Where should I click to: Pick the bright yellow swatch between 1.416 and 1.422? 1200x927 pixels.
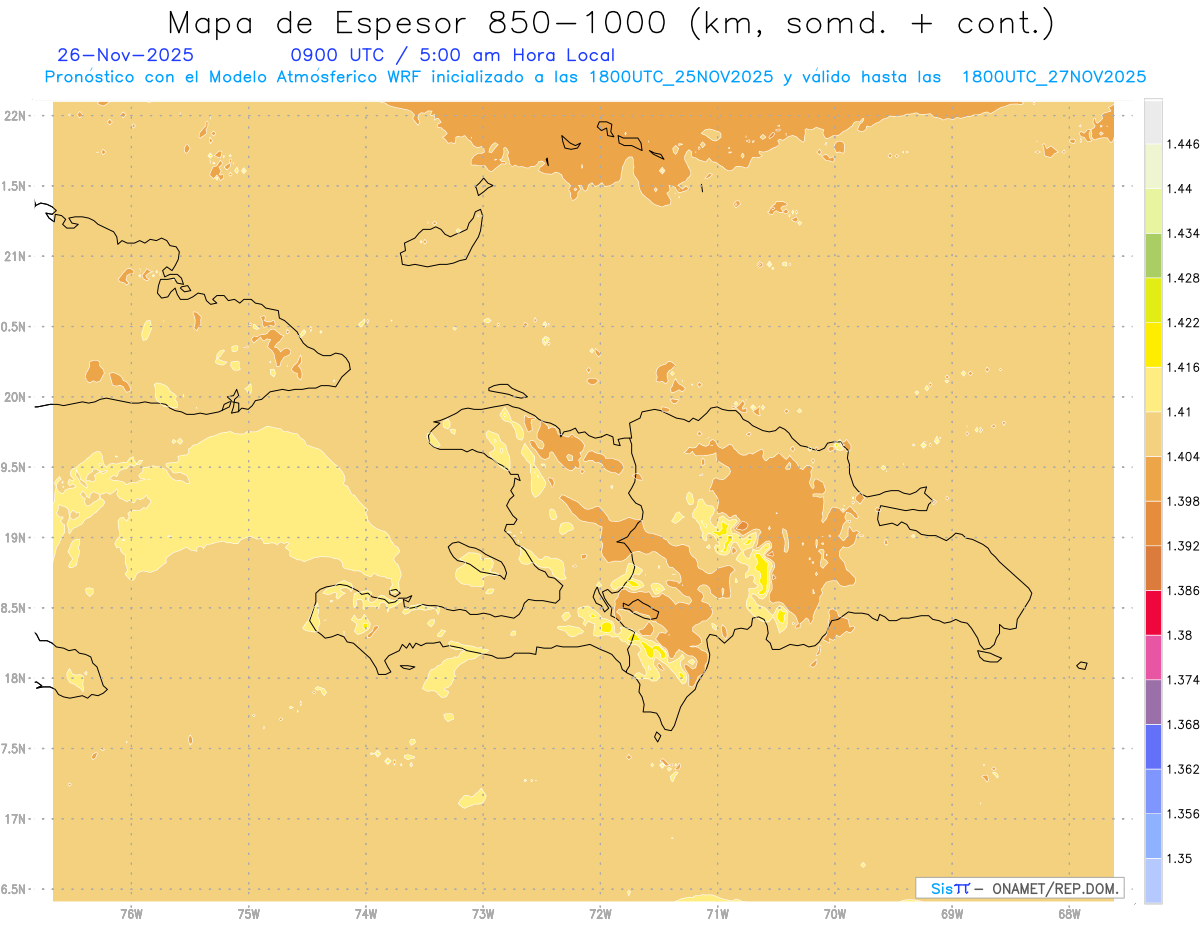click(x=1153, y=345)
